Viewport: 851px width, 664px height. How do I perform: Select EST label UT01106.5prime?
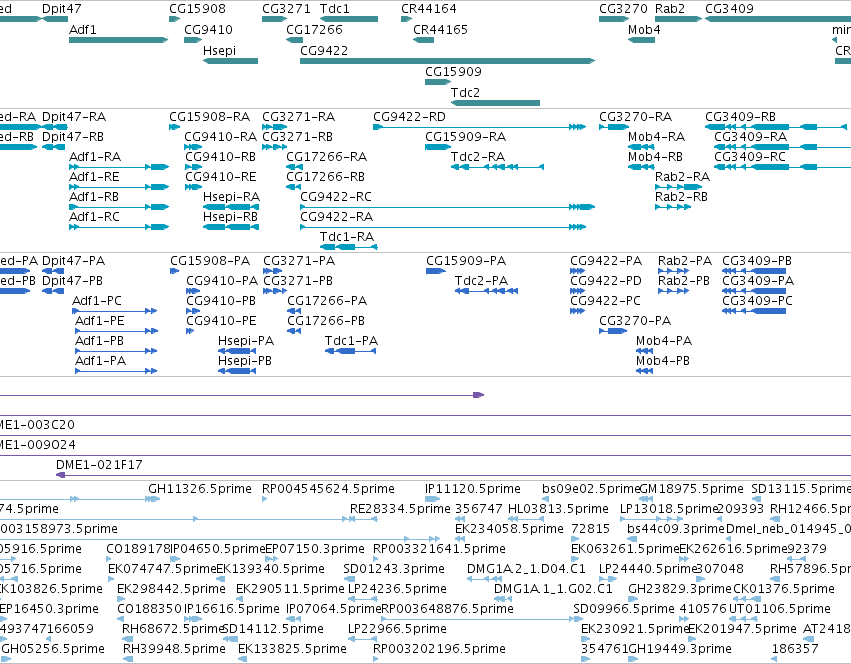(779, 609)
